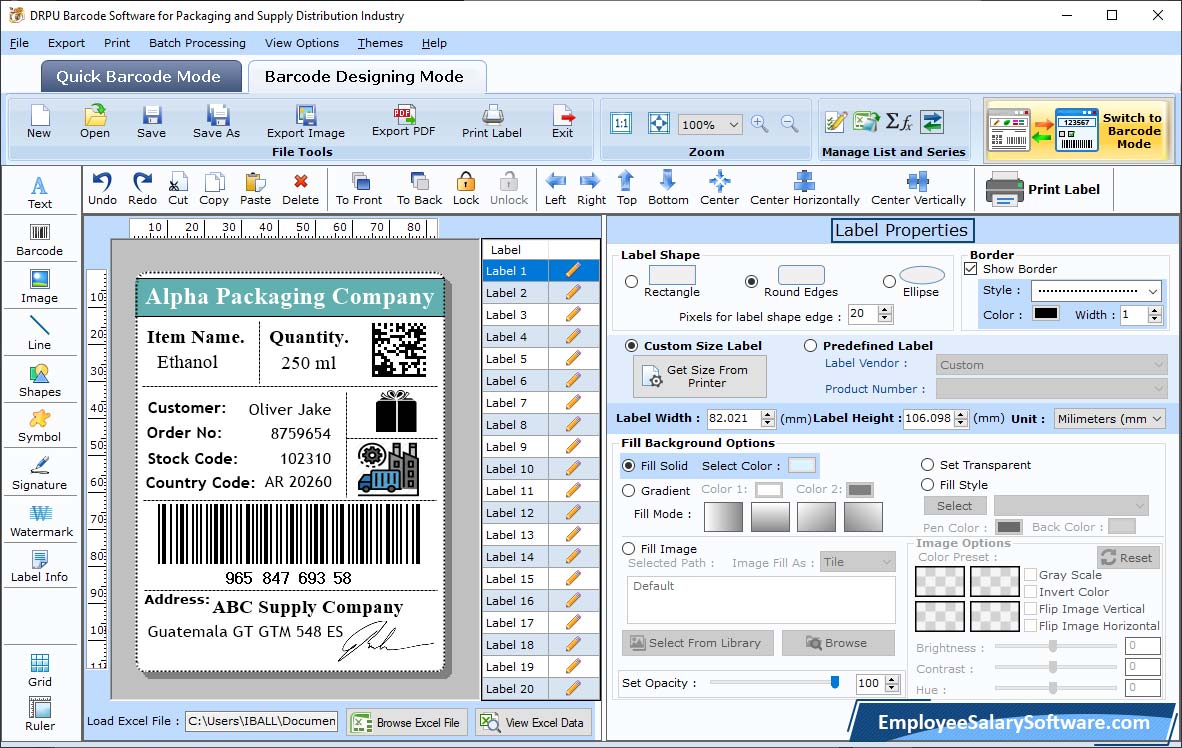Screen dimensions: 1182x748
Task: Open the Themes menu
Action: (x=380, y=43)
